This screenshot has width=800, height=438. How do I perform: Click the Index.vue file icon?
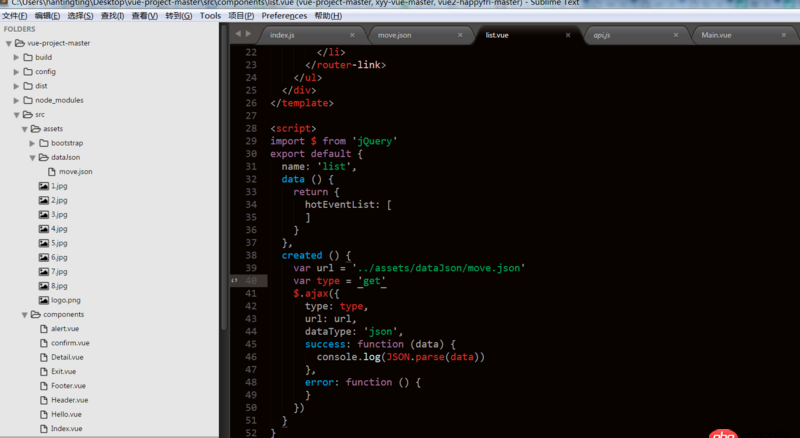click(44, 429)
